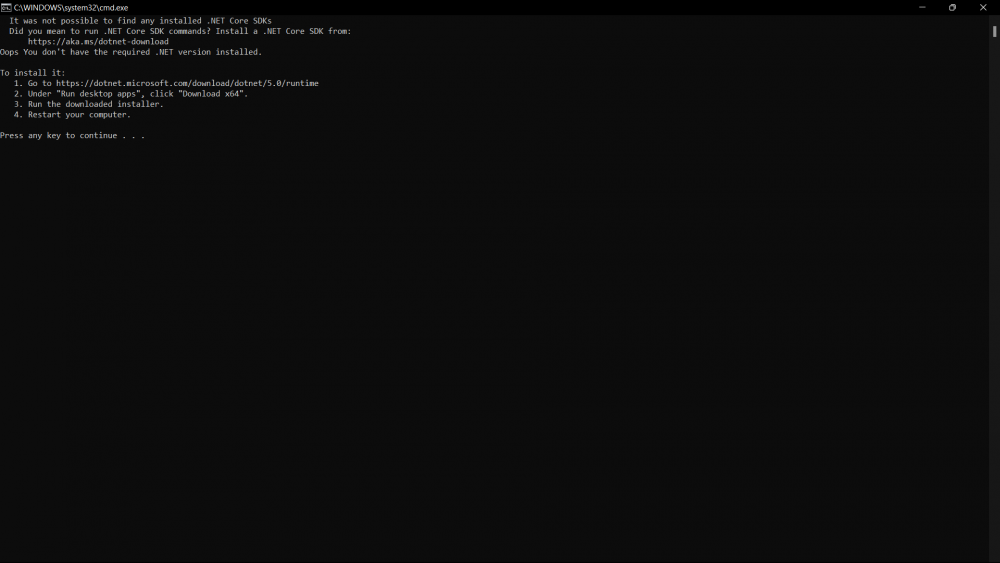Click the "Did you mean to run" line
Image resolution: width=1000 pixels, height=563 pixels.
180,31
